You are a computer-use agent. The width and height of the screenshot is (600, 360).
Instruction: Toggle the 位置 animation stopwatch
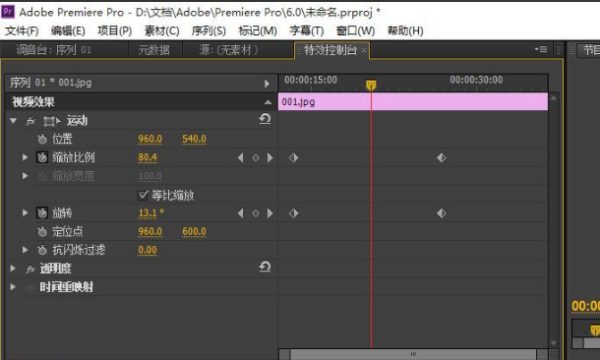42,139
